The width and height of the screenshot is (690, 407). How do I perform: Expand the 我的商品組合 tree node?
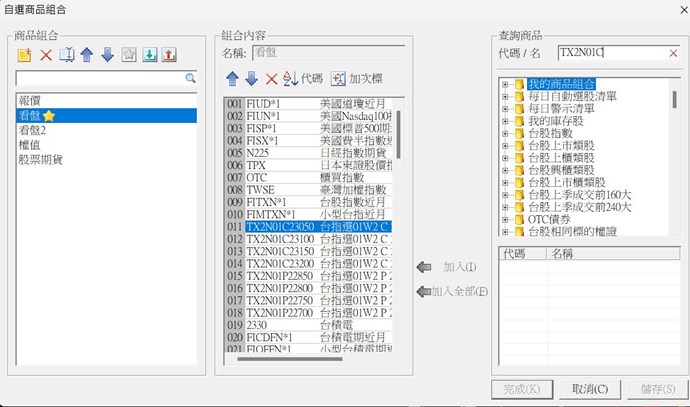(x=506, y=84)
